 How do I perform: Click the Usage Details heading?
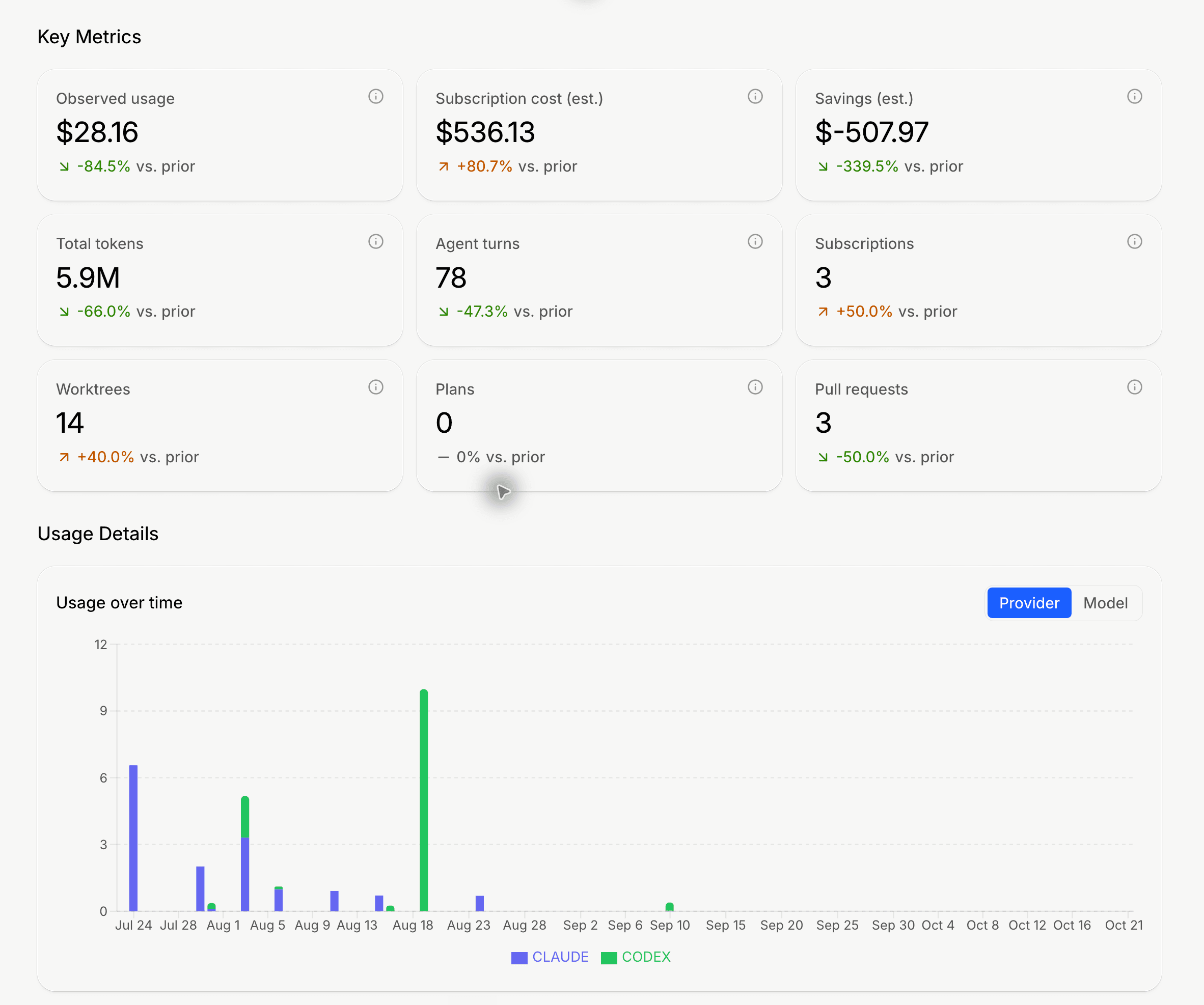97,534
